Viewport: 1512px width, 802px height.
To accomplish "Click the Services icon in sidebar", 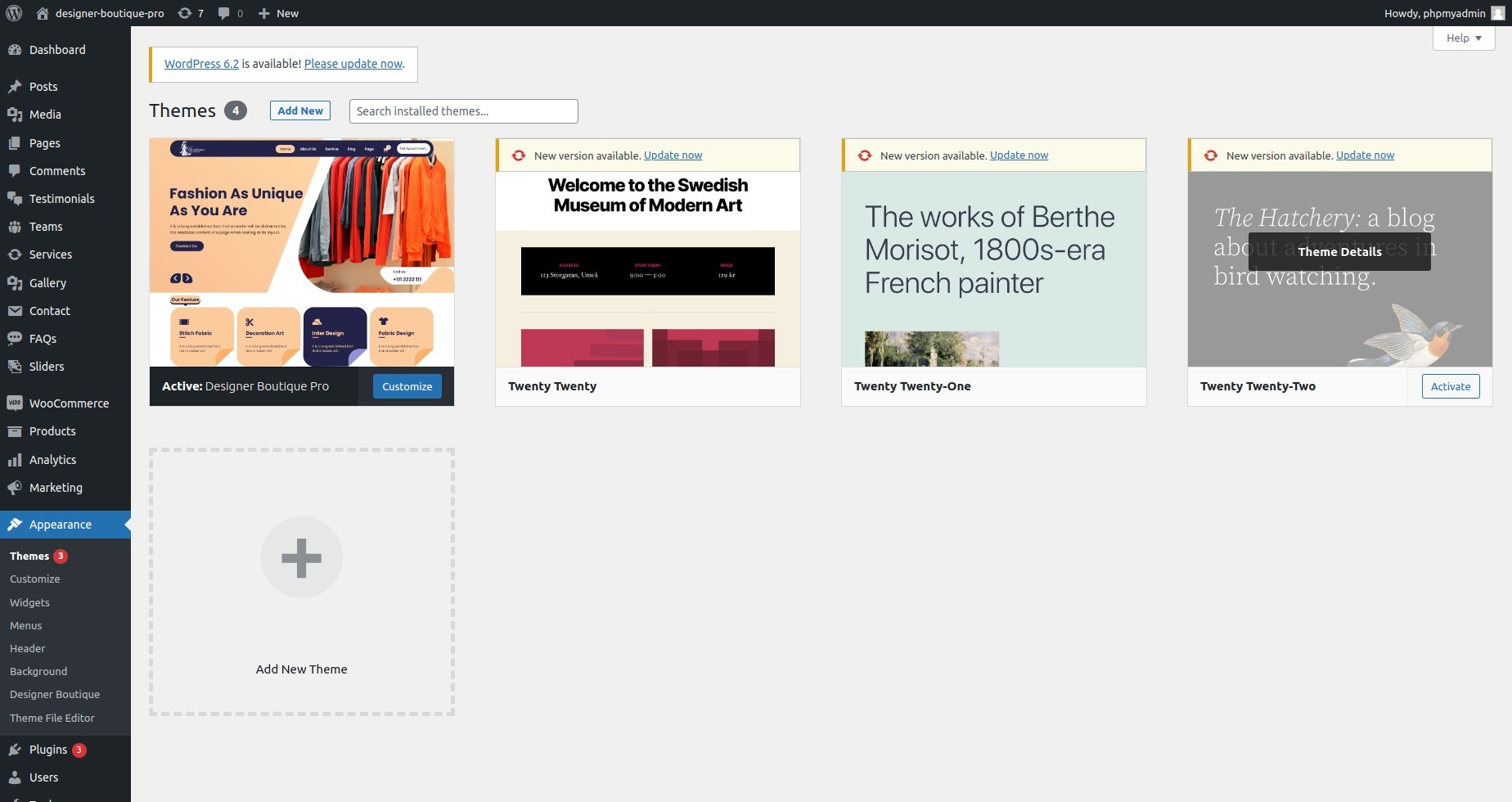I will 15,255.
